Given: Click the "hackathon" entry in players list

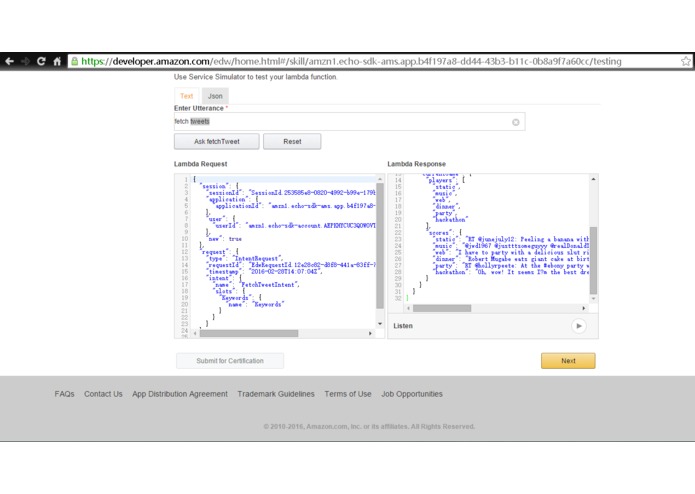Looking at the screenshot, I should click(450, 220).
